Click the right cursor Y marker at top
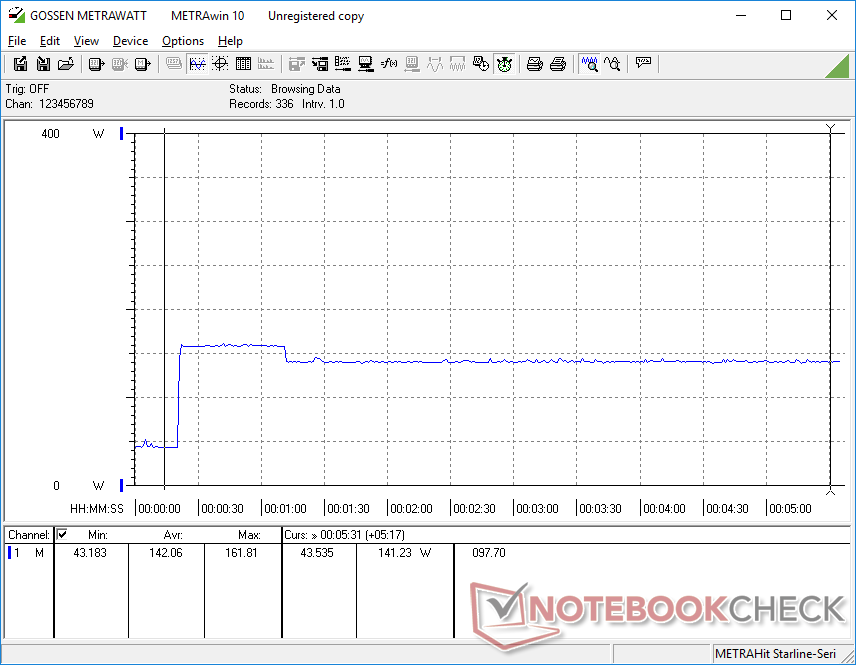856x665 pixels. pyautogui.click(x=830, y=129)
